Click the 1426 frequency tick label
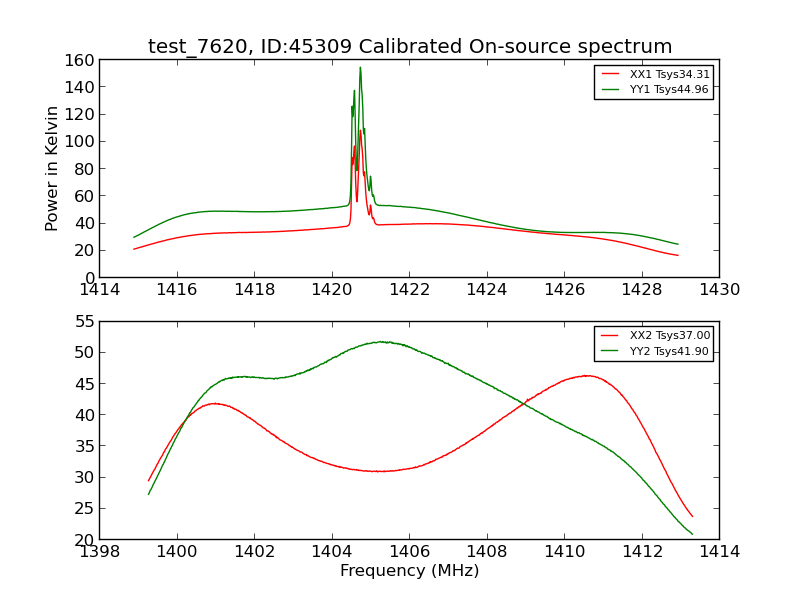800x600 pixels. click(x=565, y=290)
